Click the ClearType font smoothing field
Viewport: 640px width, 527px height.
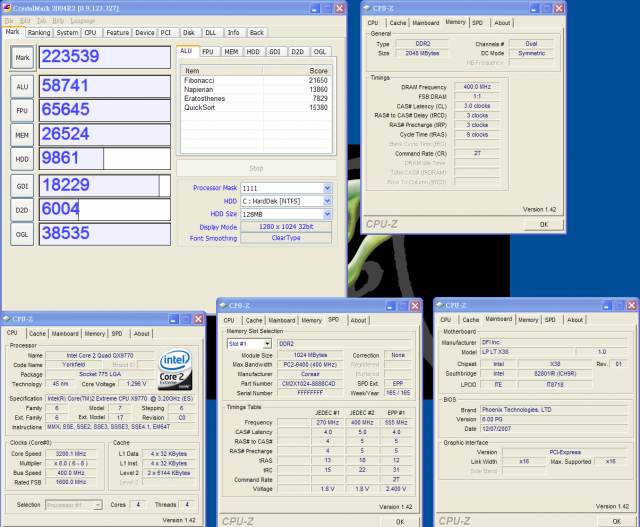(286, 238)
